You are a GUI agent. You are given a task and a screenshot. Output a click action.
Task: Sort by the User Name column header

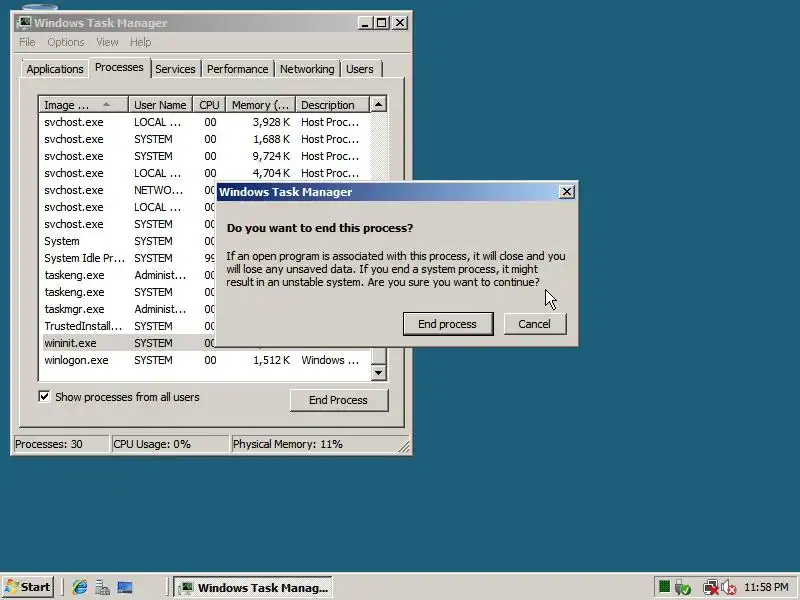160,105
